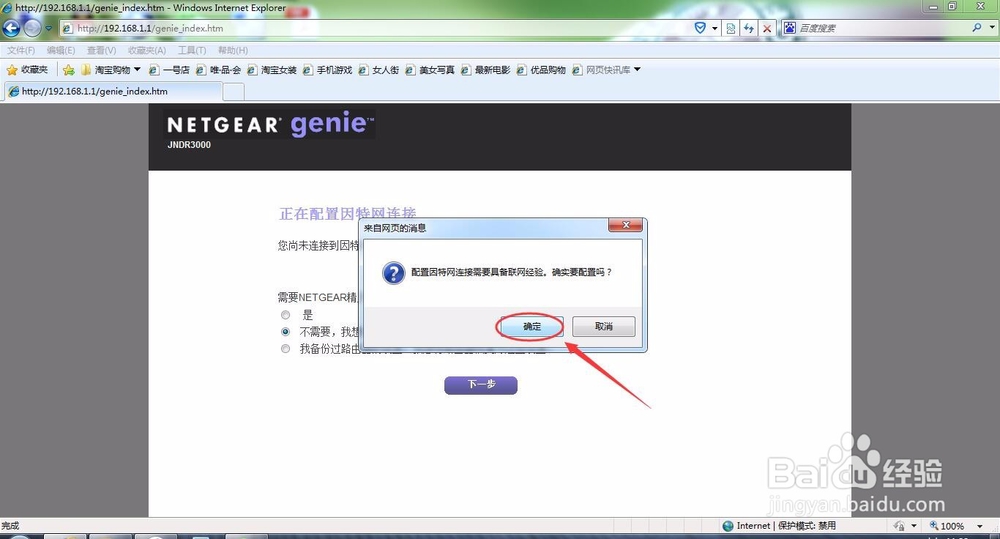The width and height of the screenshot is (1000, 539).
Task: Select the 我备份过路由 radio option
Action: (x=285, y=349)
